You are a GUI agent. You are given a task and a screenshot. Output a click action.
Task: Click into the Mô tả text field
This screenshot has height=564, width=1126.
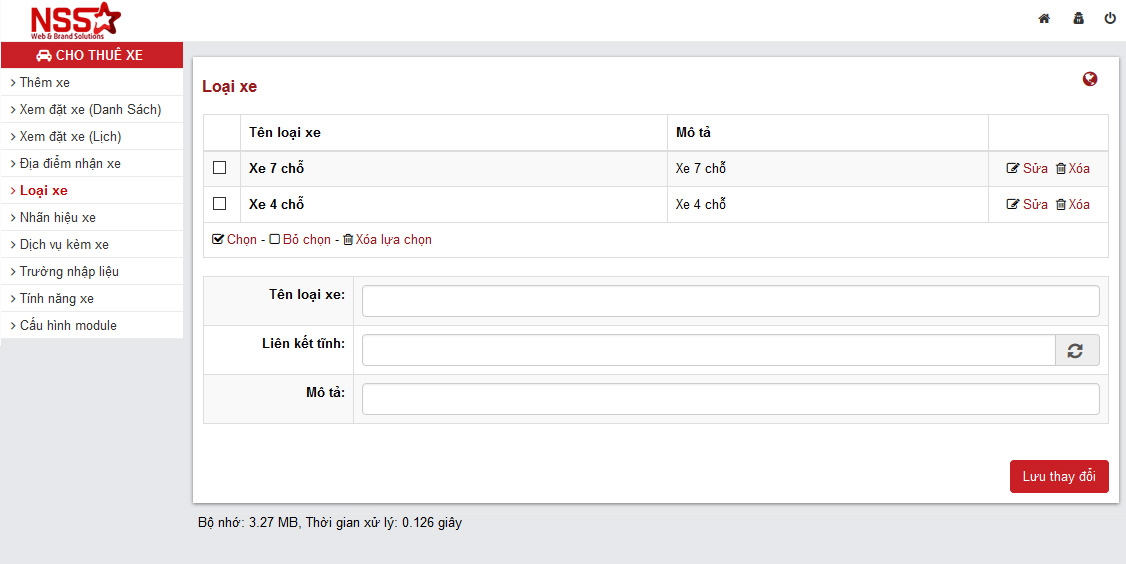(730, 399)
